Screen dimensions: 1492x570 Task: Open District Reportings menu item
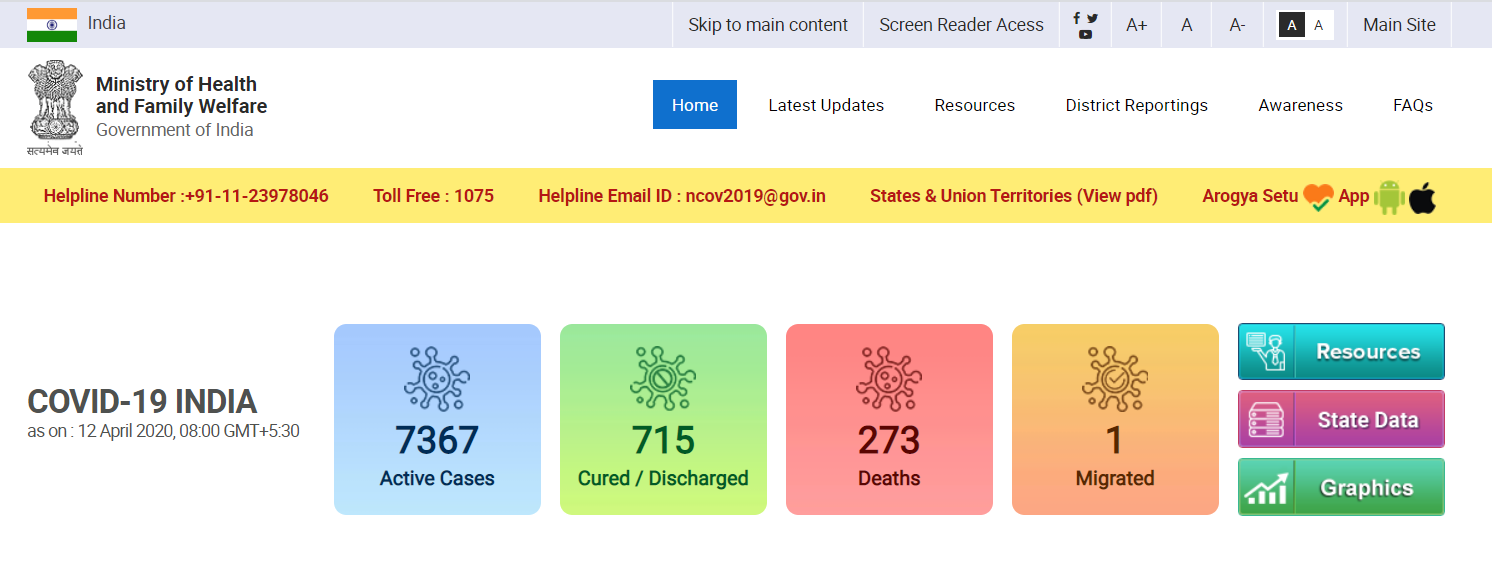coord(1137,105)
